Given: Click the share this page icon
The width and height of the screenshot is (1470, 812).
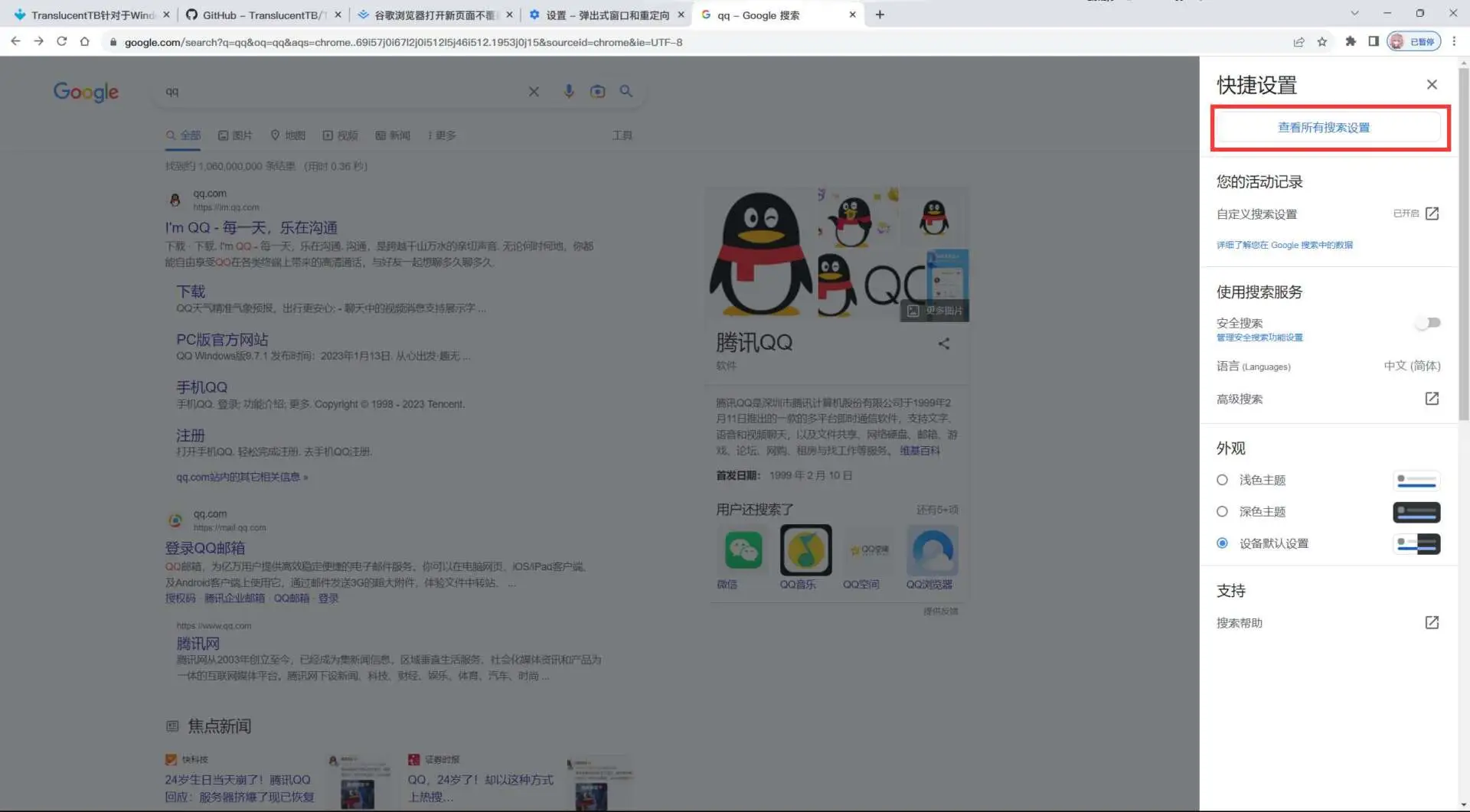Looking at the screenshot, I should click(1298, 42).
